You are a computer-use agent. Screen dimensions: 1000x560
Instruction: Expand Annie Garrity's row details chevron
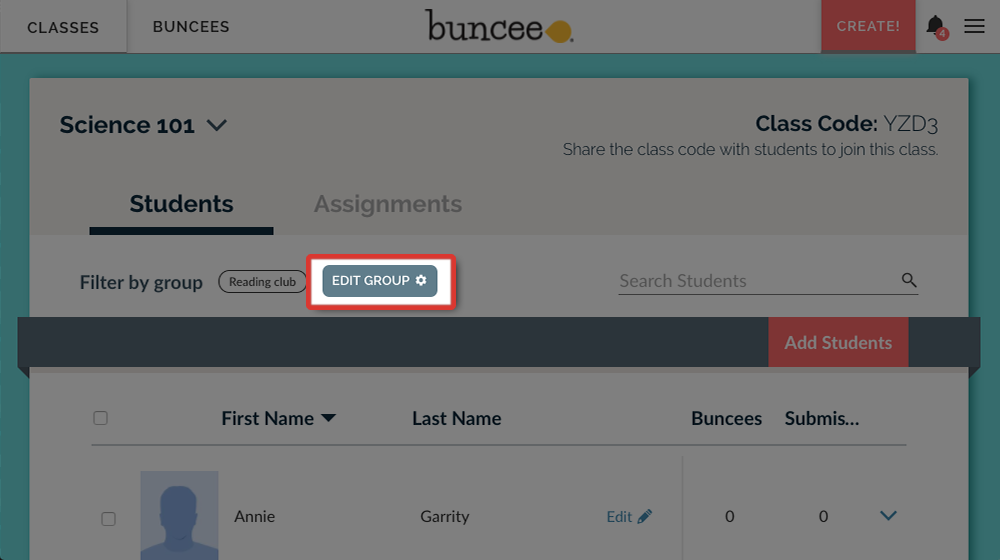pos(888,516)
